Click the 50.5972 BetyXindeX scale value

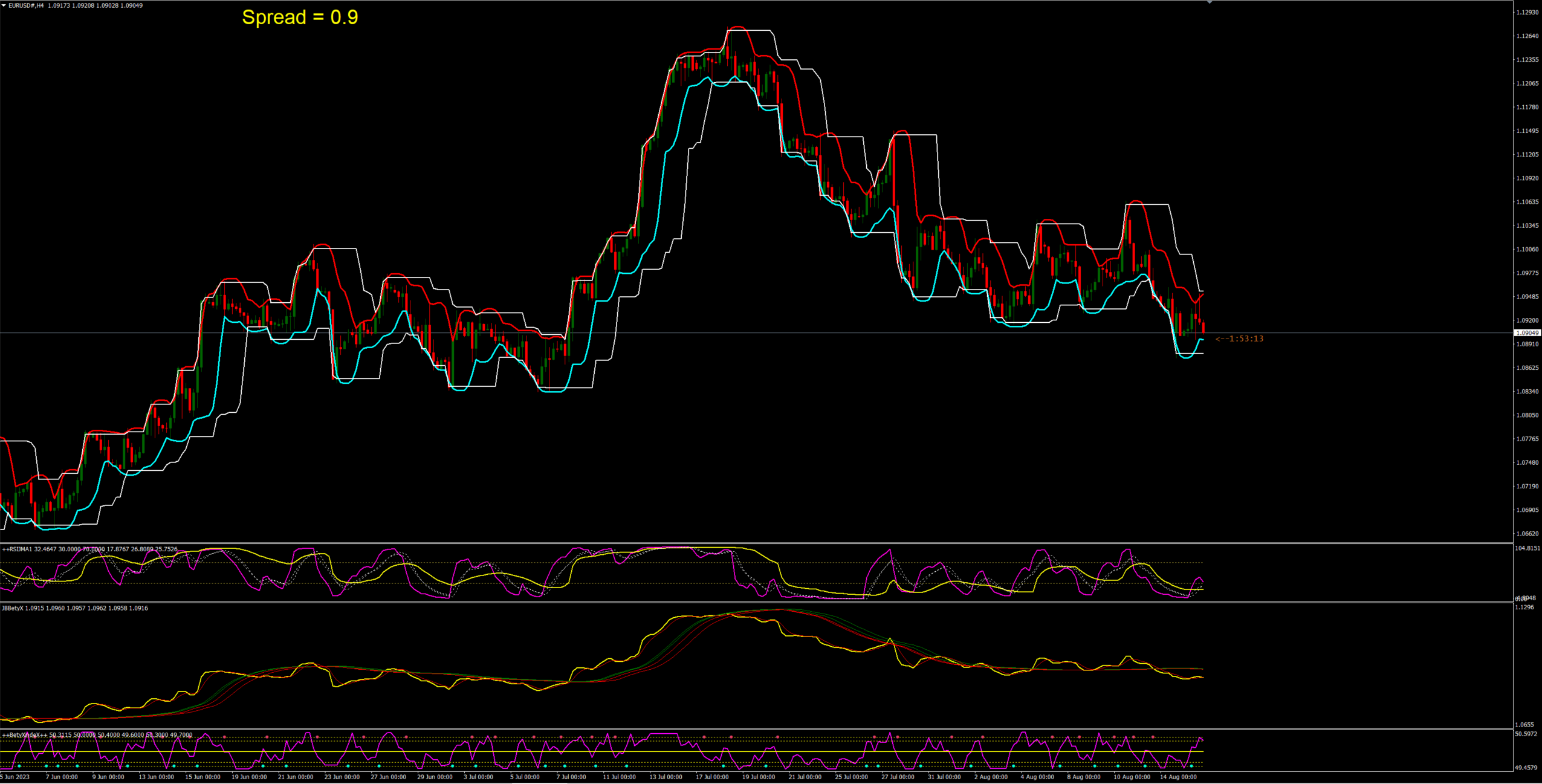(x=1526, y=734)
